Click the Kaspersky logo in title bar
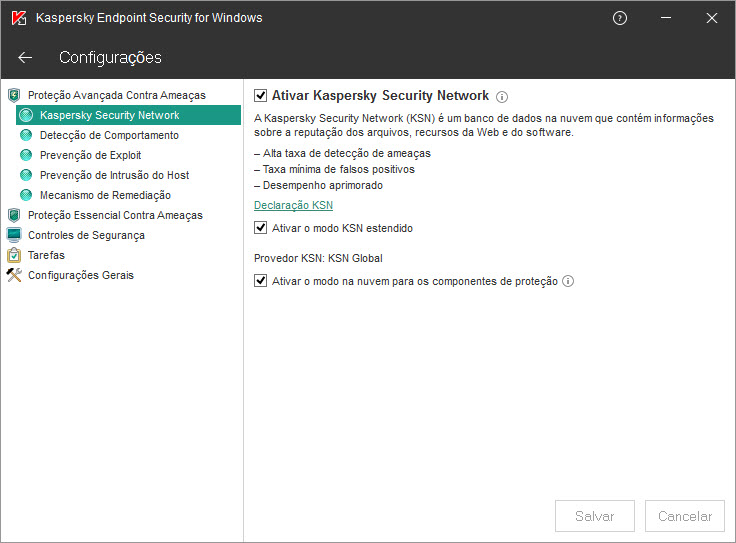Viewport: 736px width, 543px height. [x=19, y=18]
